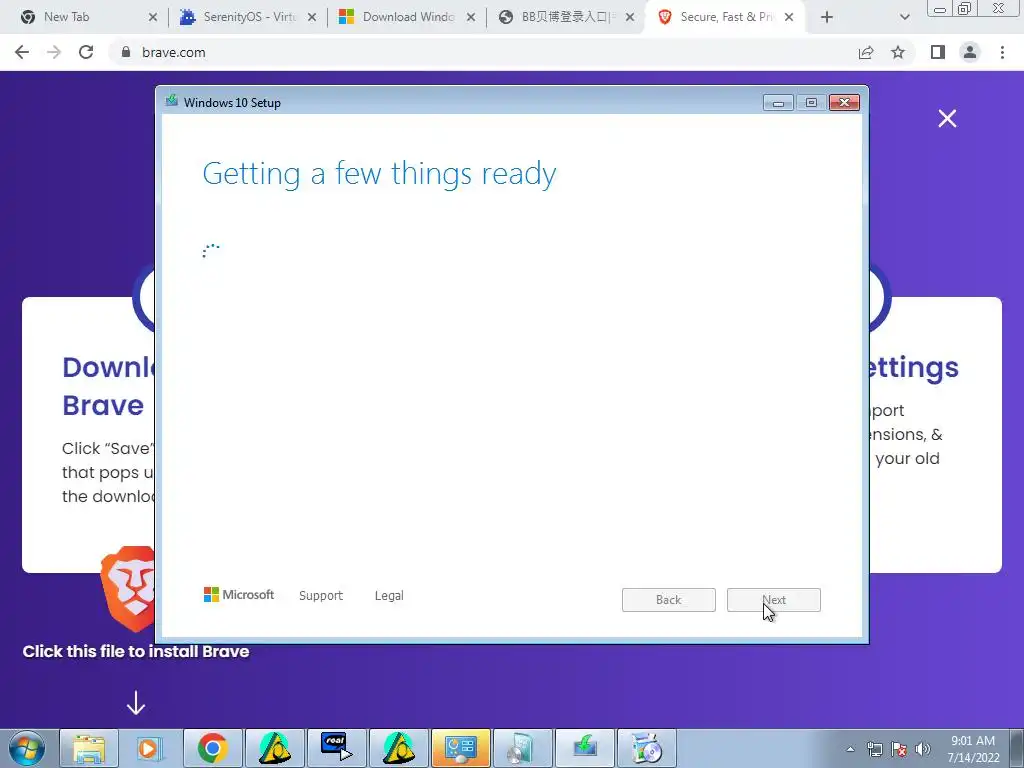1024x768 pixels.
Task: Restore down the Chrome browser window
Action: (965, 8)
